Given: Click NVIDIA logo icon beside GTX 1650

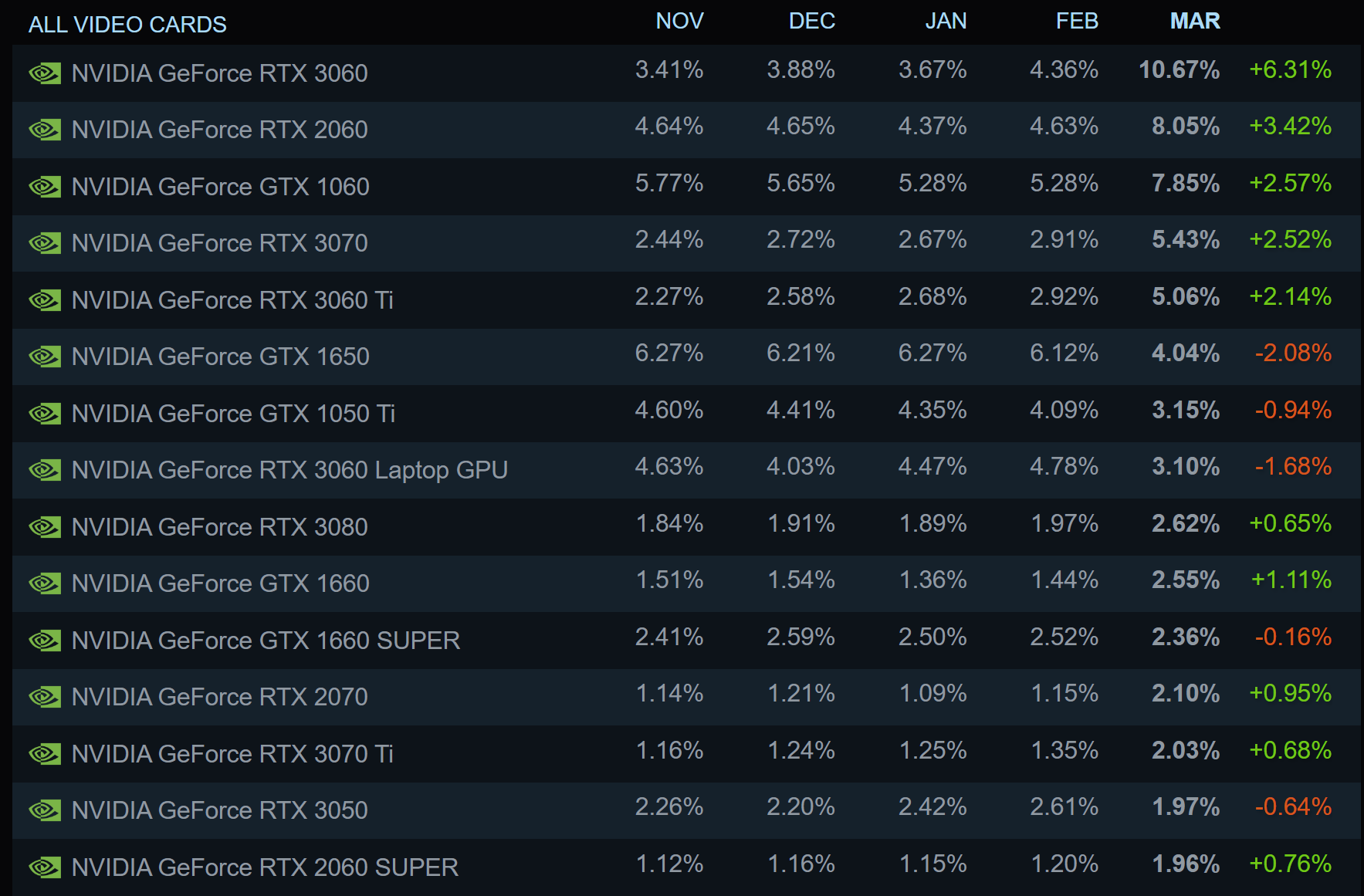Looking at the screenshot, I should (x=45, y=357).
